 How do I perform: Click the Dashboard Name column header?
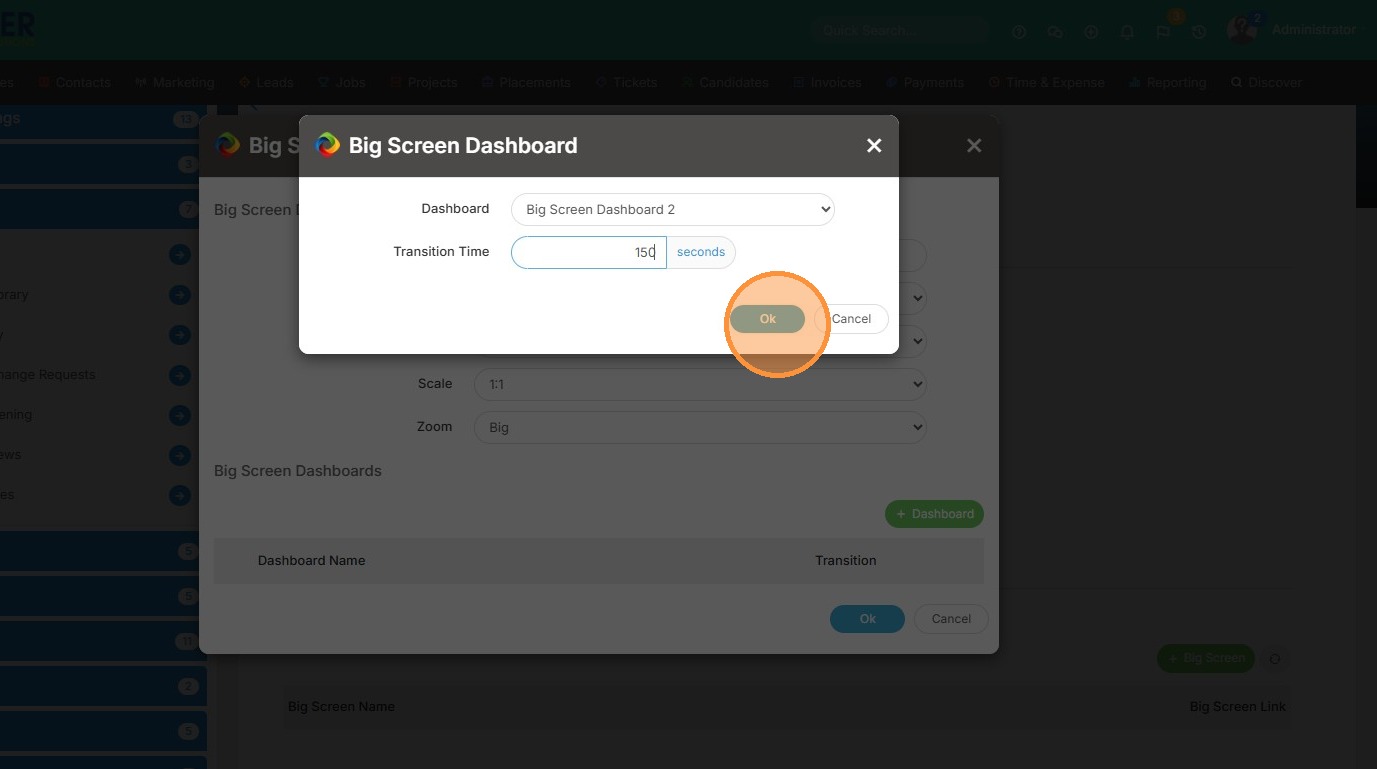(x=311, y=560)
